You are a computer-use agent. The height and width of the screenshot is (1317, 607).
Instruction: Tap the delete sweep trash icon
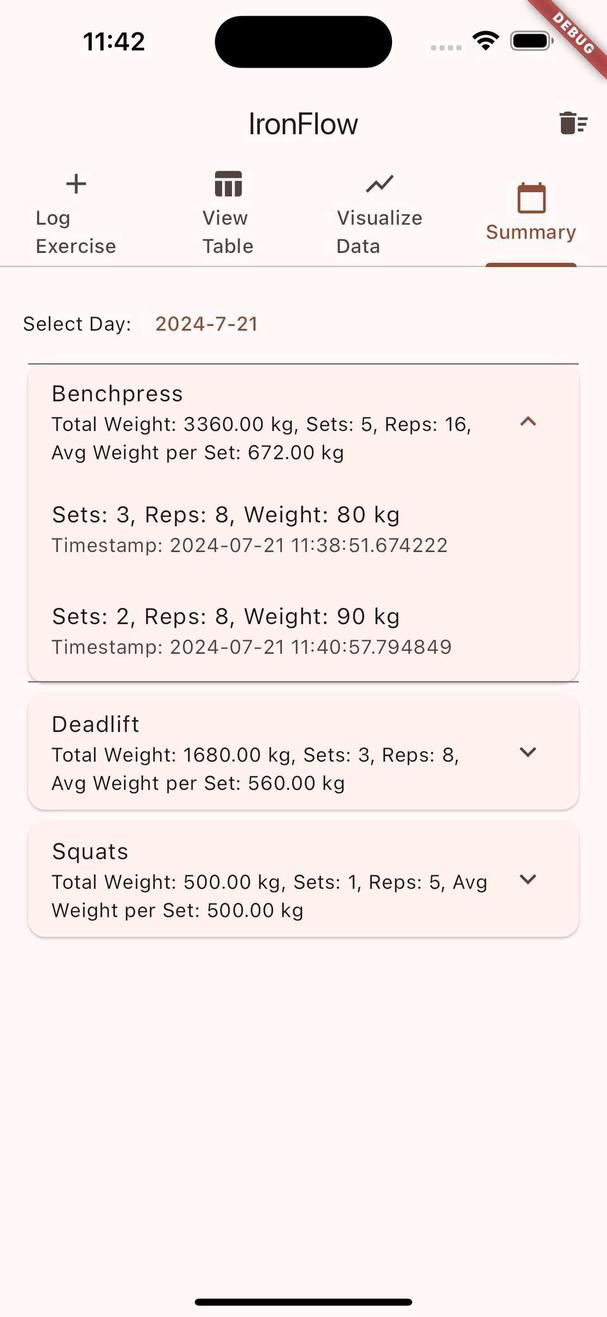point(573,123)
